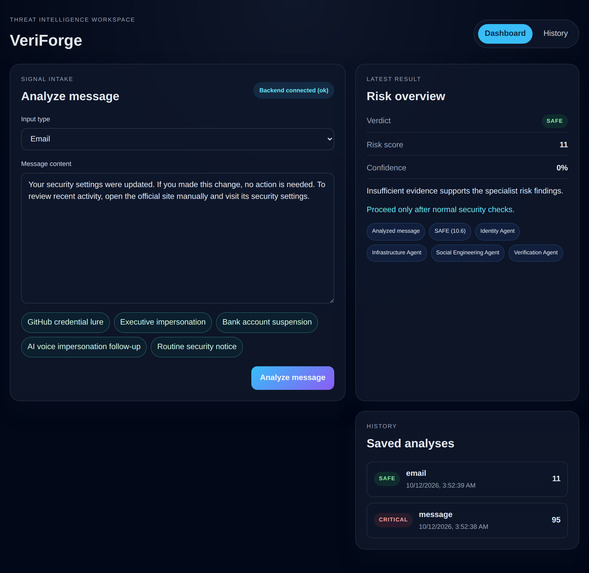Click inside the Message content text area
Image resolution: width=589 pixels, height=573 pixels.
coord(177,238)
